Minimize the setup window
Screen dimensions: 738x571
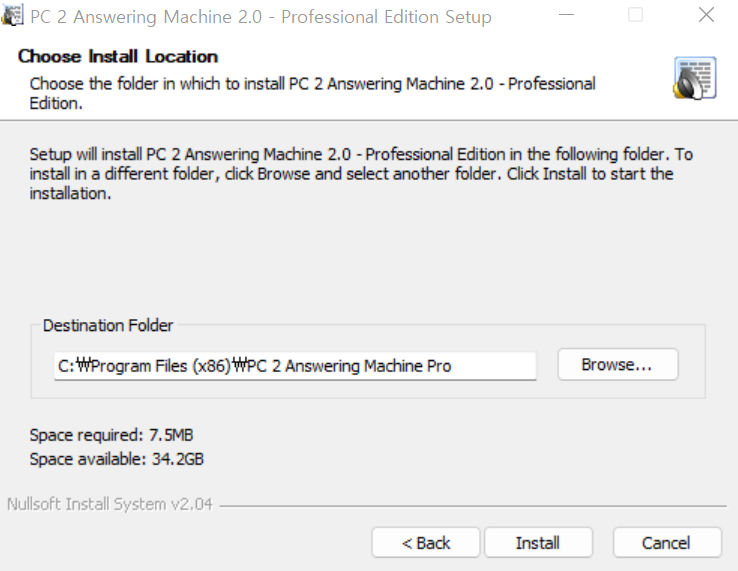coord(566,15)
